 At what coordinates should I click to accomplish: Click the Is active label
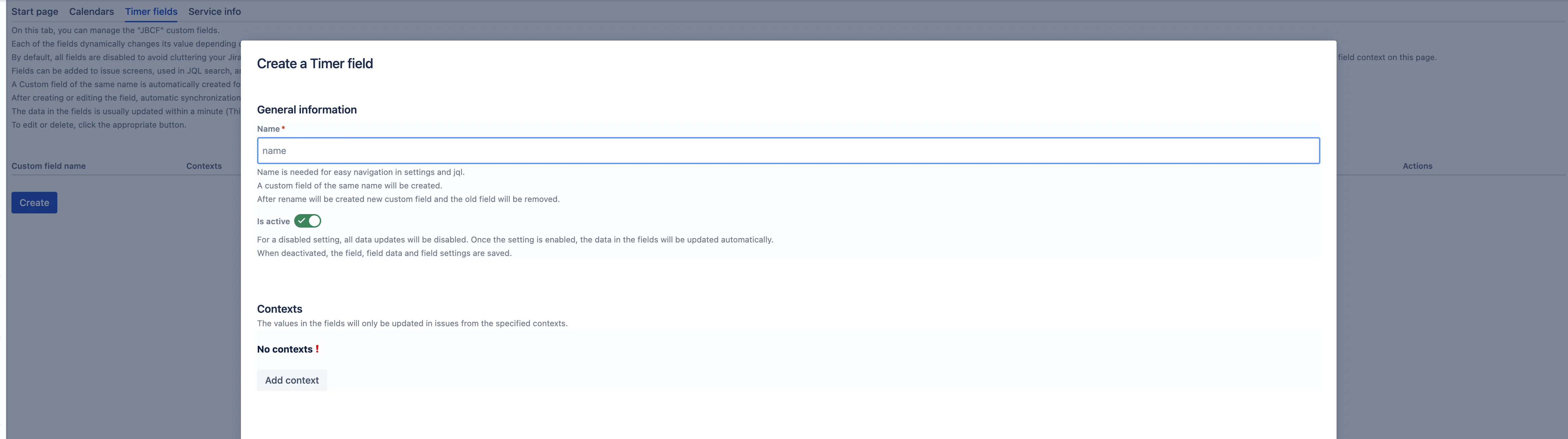(273, 221)
